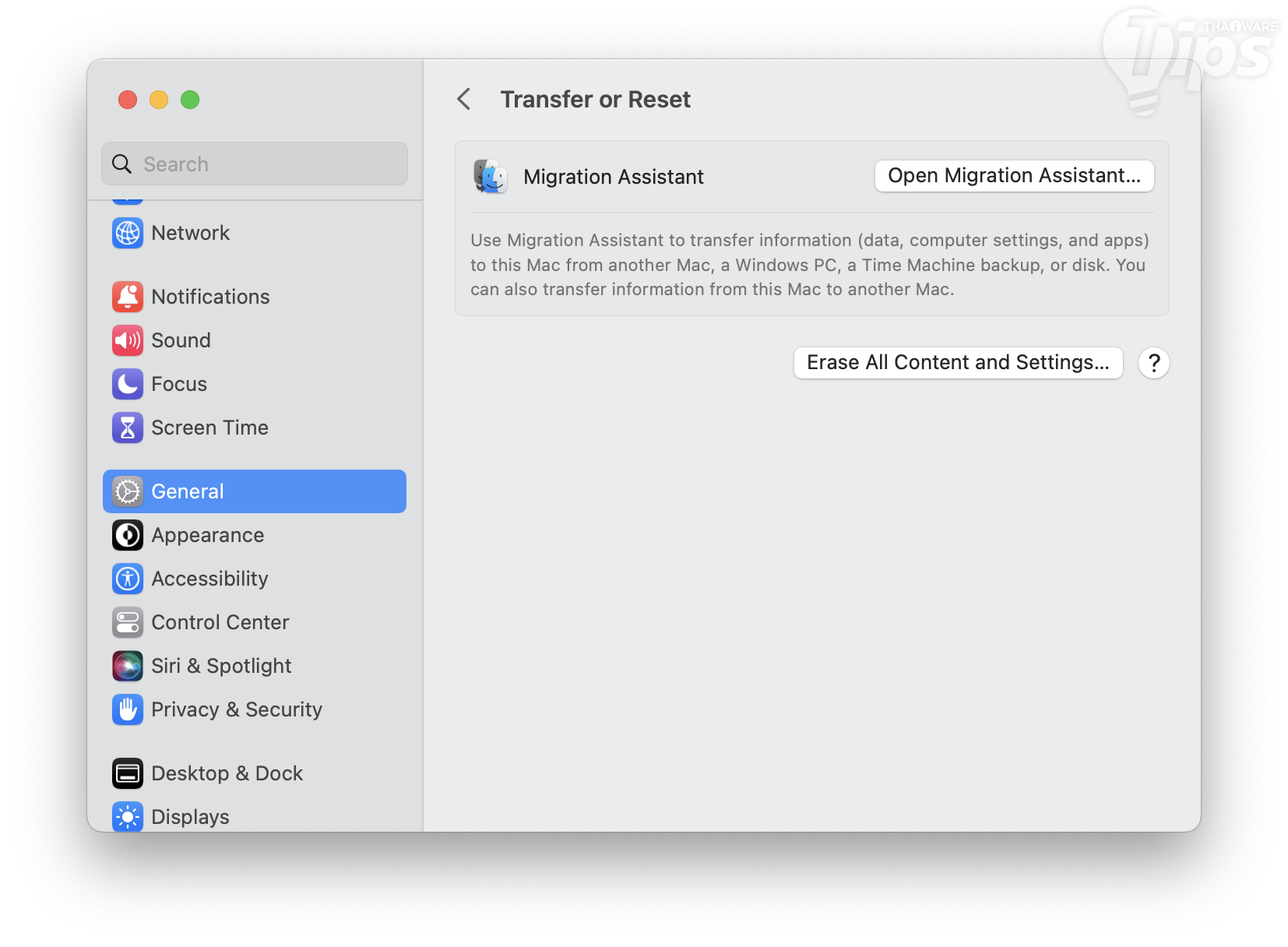This screenshot has height=947, width=1288.
Task: Select Desktop & Dock sidebar item
Action: click(x=227, y=773)
